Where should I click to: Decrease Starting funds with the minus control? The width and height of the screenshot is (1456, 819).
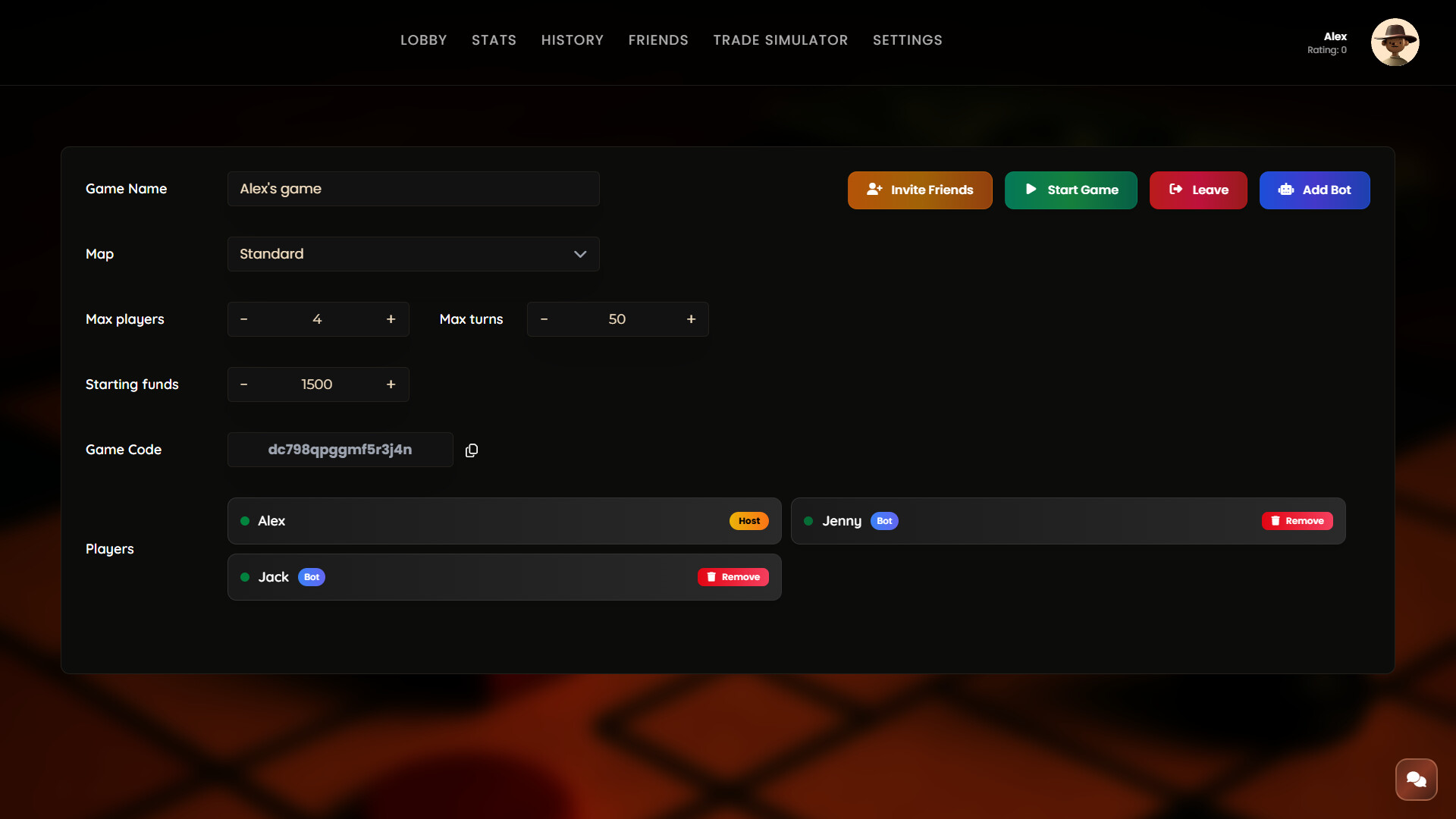(243, 384)
